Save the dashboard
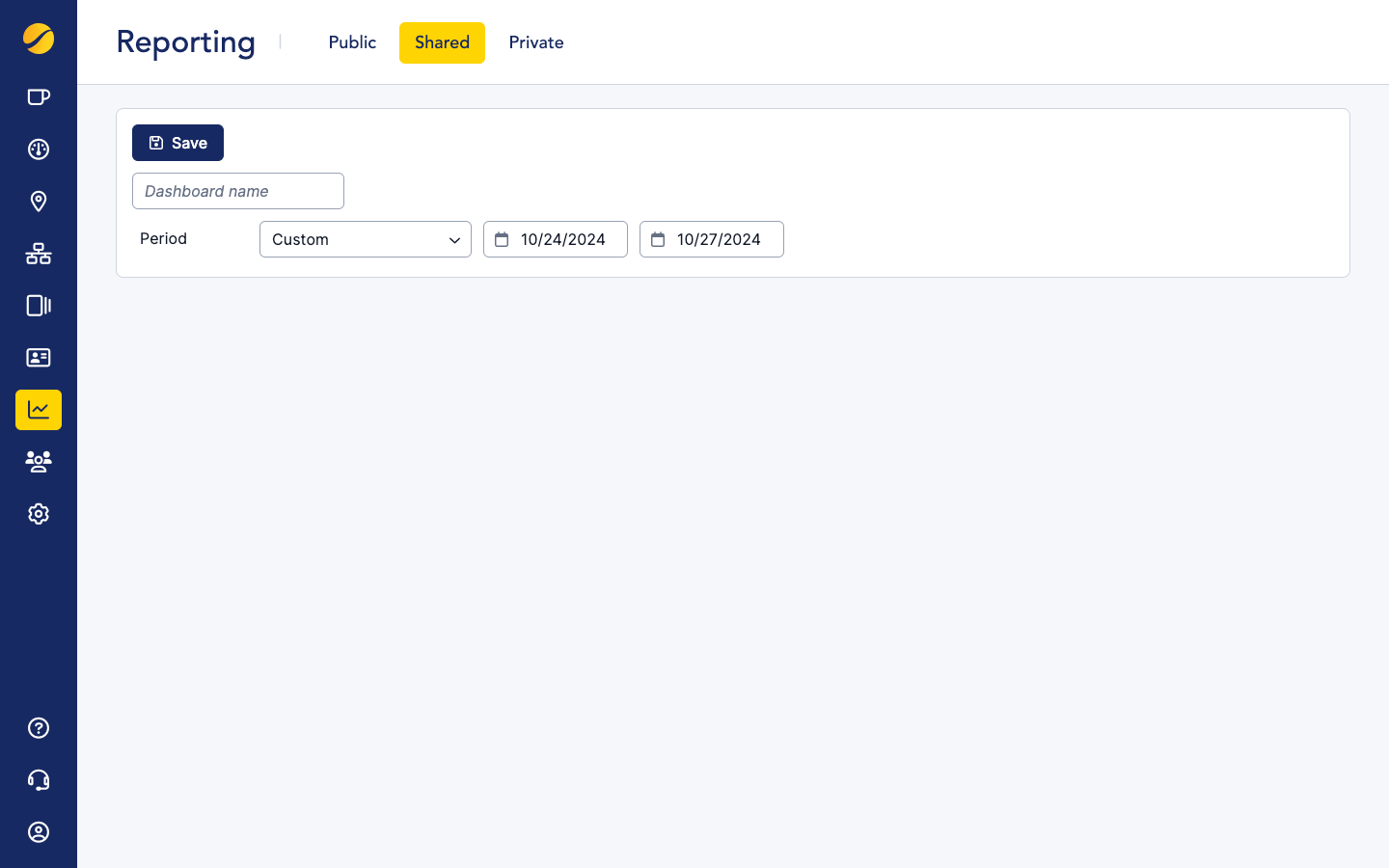Viewport: 1389px width, 868px height. (x=177, y=142)
